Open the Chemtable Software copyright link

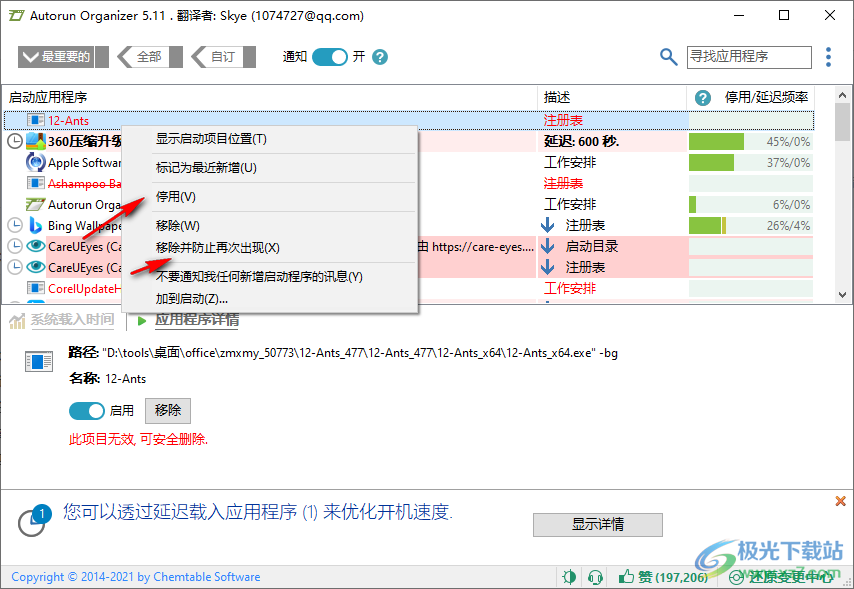tap(136, 577)
